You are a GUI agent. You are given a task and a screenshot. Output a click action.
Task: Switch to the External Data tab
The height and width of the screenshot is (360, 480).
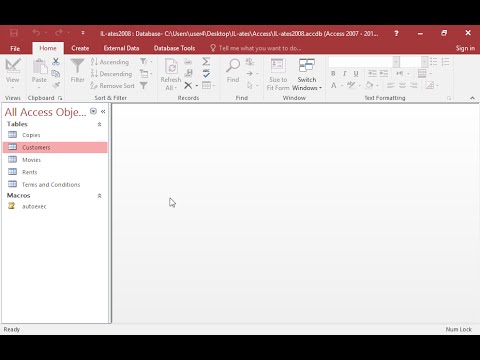(x=121, y=48)
